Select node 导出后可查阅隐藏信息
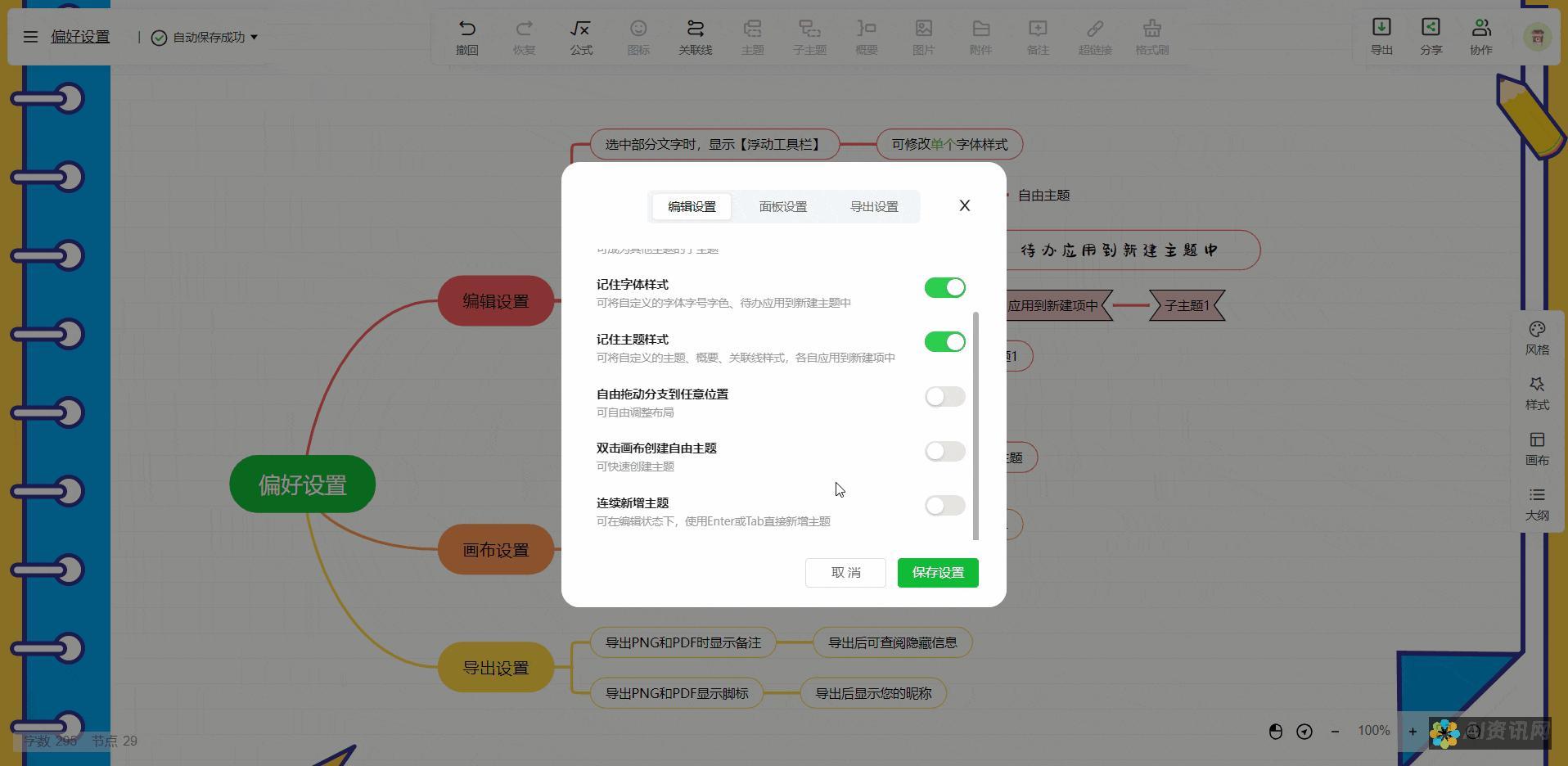The image size is (1568, 766). [893, 643]
